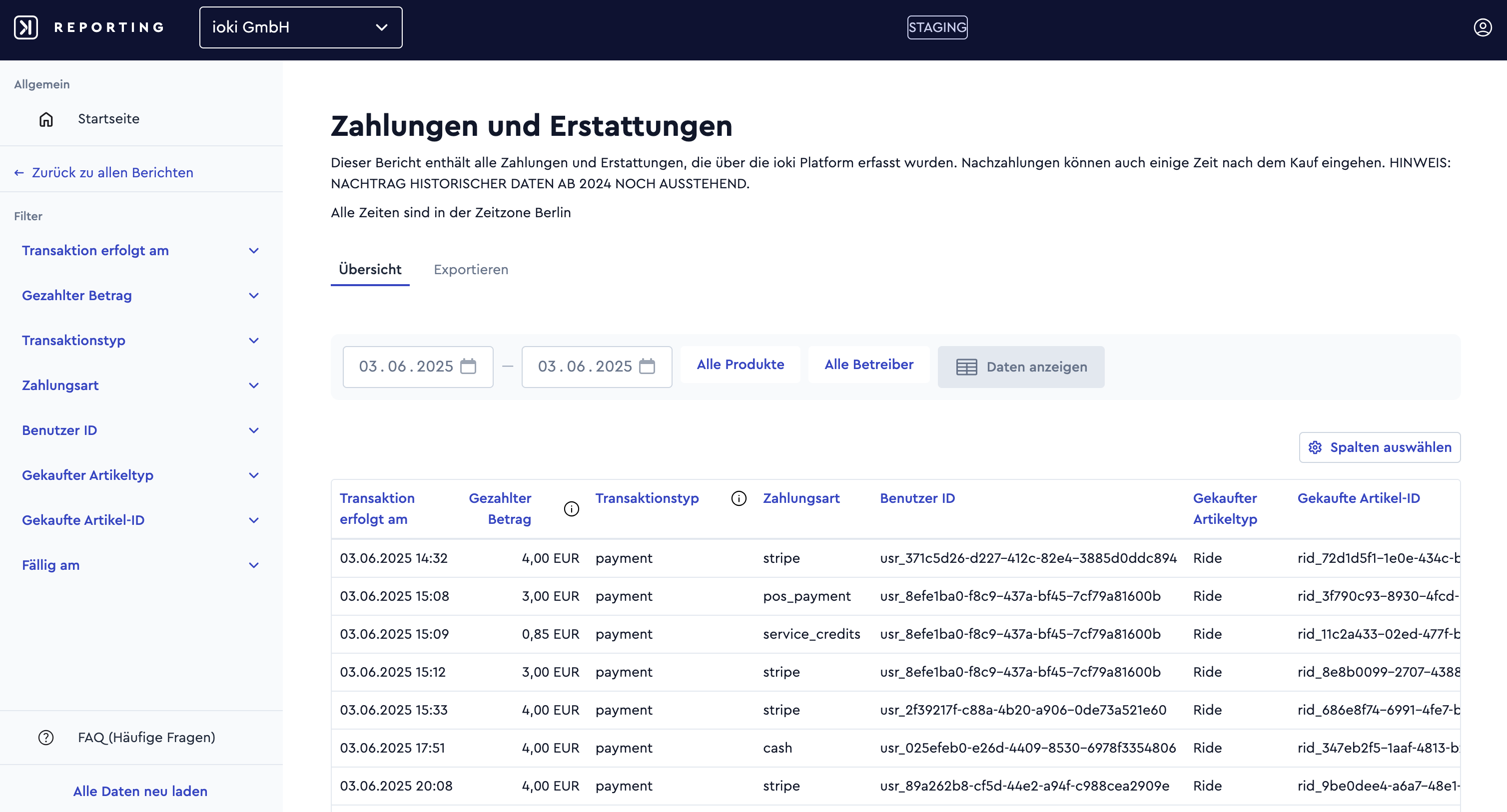This screenshot has width=1507, height=812.
Task: Open calendar picker for end date
Action: (x=647, y=367)
